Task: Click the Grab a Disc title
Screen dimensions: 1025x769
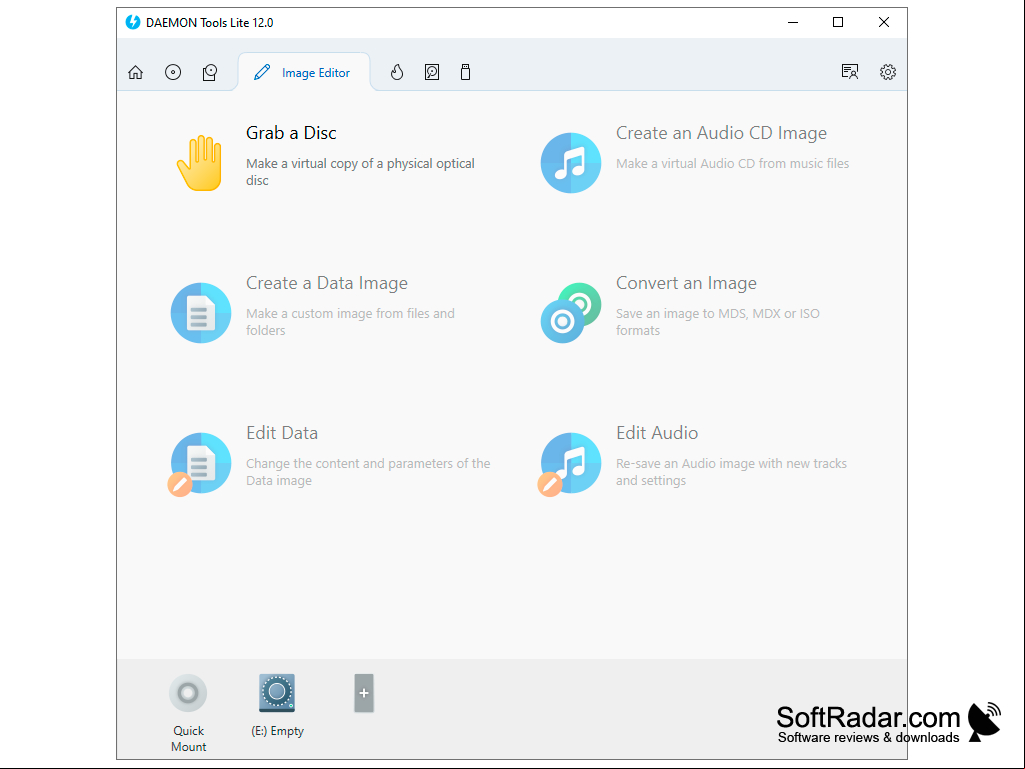Action: click(x=291, y=133)
